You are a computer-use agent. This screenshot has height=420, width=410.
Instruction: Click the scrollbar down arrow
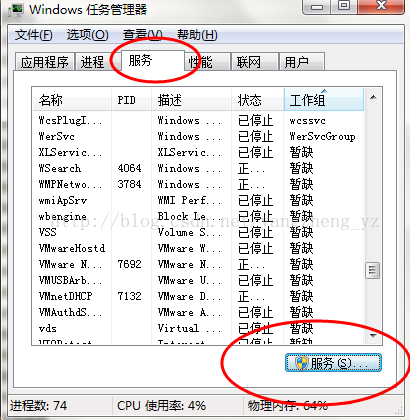pos(373,335)
